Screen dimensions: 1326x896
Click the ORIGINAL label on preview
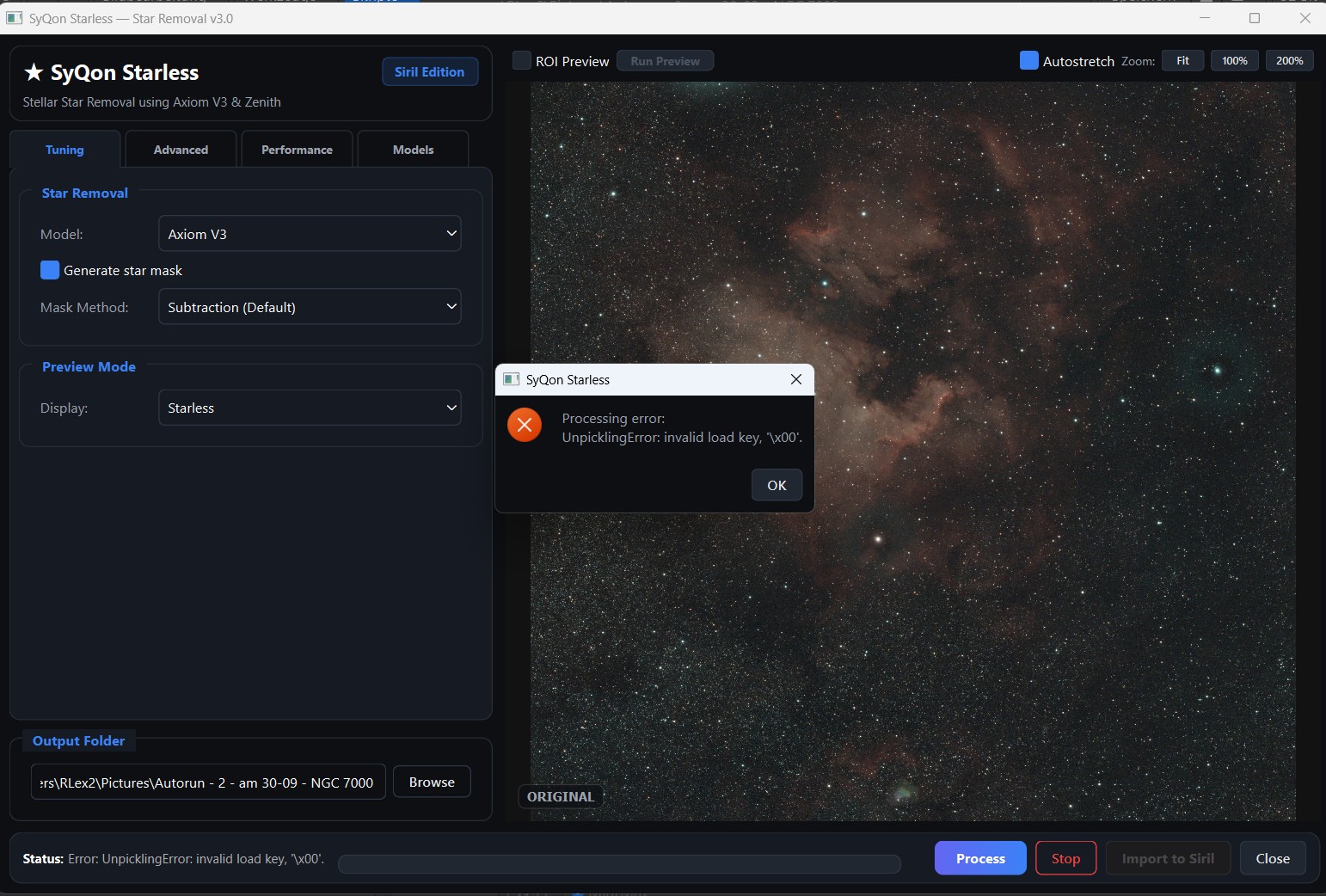(561, 796)
